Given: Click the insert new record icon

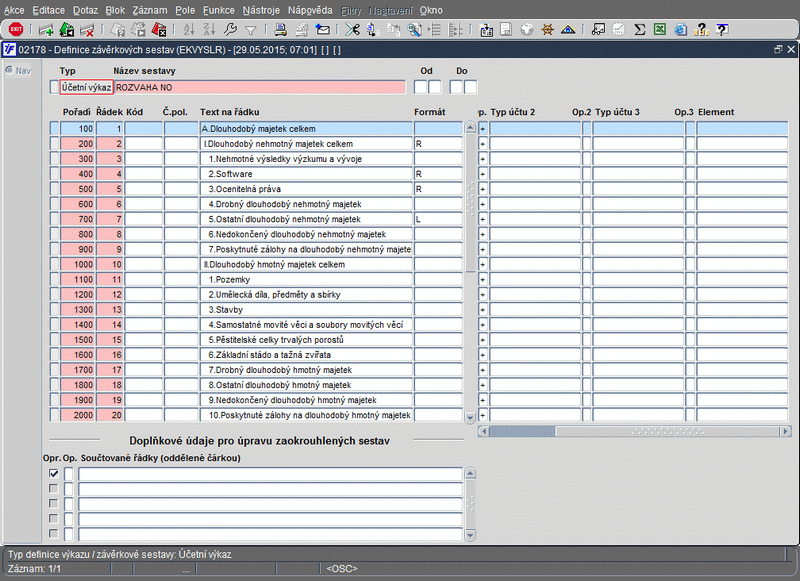Looking at the screenshot, I should 46,30.
